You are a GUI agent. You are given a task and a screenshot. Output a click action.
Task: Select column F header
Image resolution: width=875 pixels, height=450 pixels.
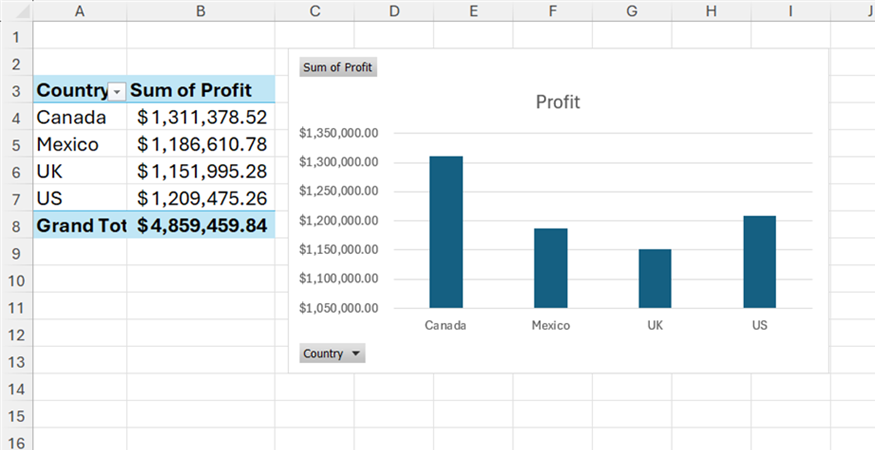[x=552, y=11]
